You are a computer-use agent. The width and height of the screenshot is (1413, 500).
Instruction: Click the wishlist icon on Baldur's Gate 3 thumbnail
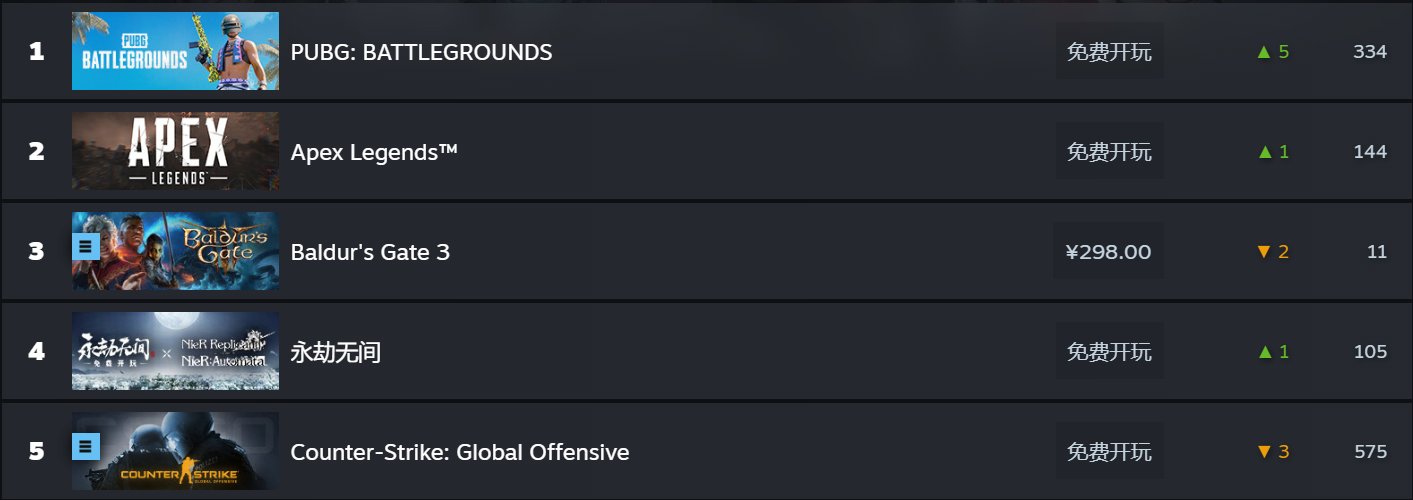(86, 245)
